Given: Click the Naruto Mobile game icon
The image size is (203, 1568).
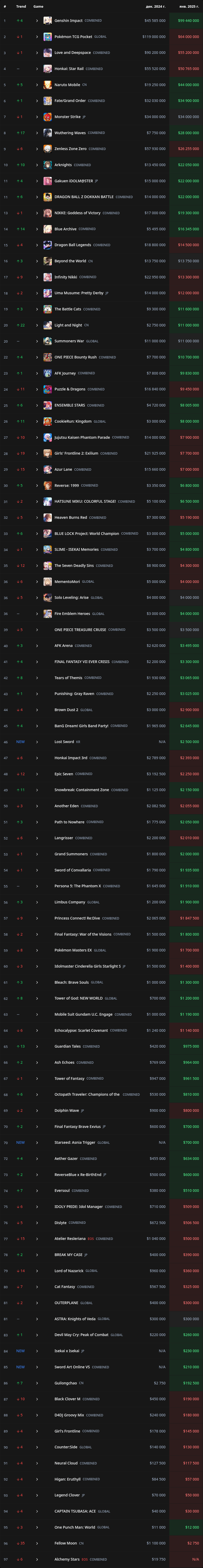Looking at the screenshot, I should [48, 85].
